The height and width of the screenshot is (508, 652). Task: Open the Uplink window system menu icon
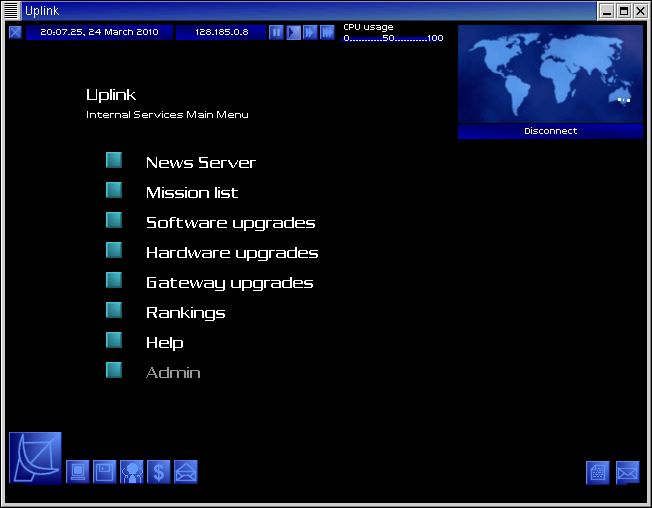pyautogui.click(x=11, y=10)
